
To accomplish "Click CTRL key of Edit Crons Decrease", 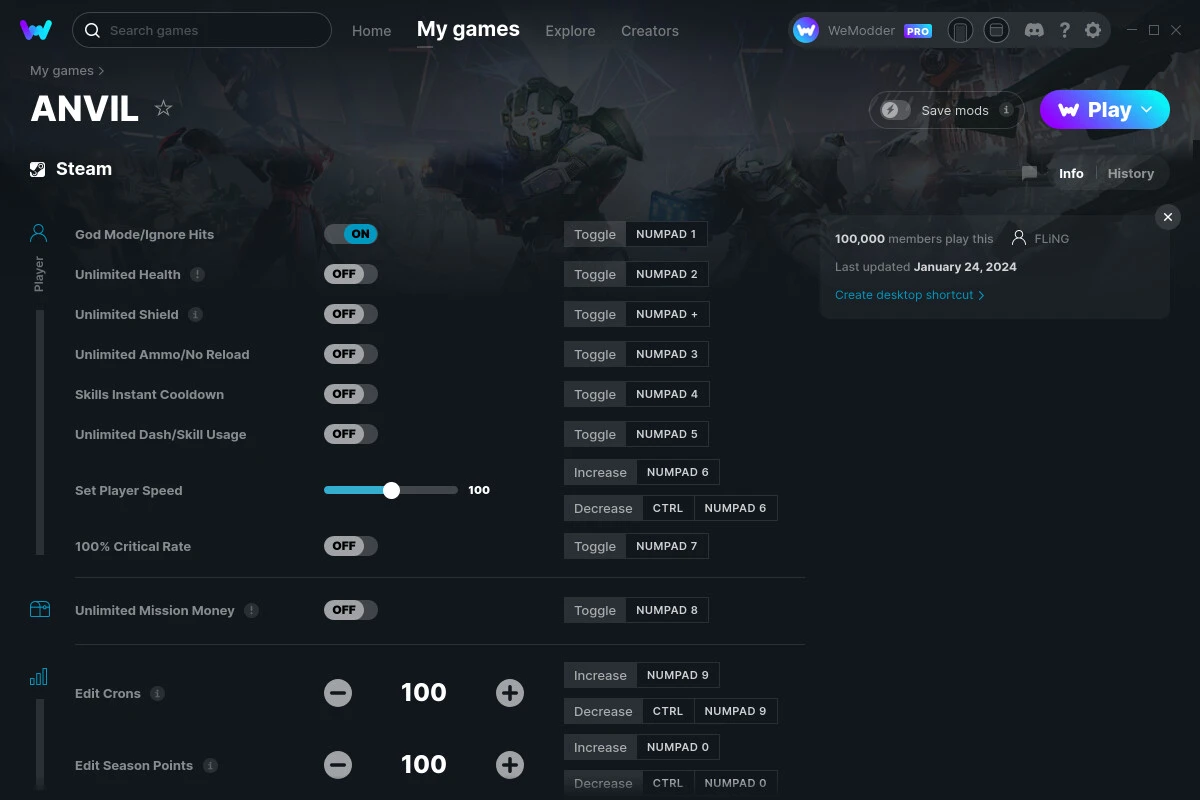I will click(x=668, y=711).
